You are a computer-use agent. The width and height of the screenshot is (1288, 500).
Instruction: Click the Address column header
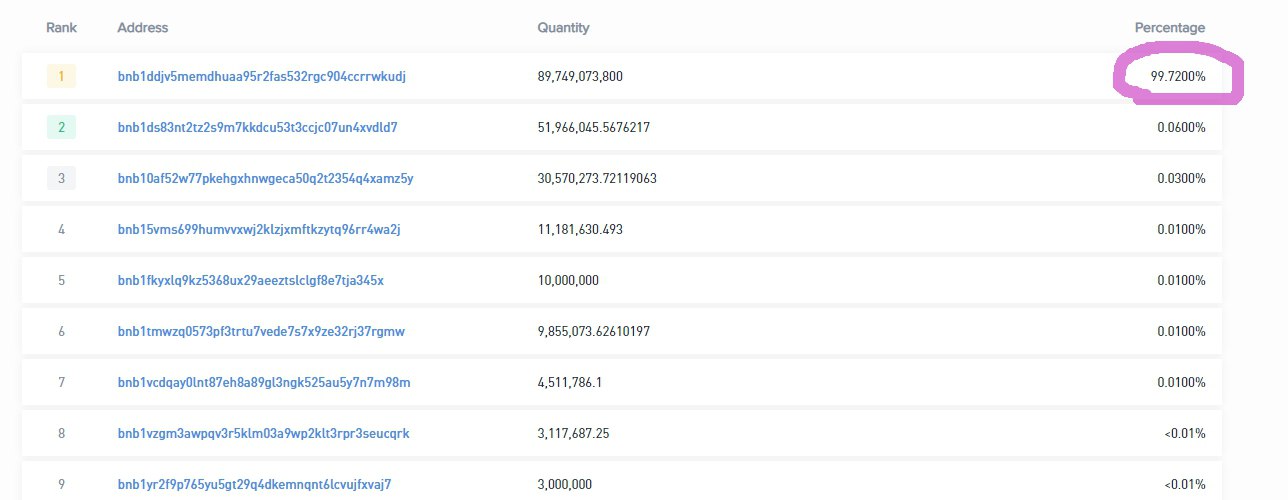pyautogui.click(x=143, y=28)
